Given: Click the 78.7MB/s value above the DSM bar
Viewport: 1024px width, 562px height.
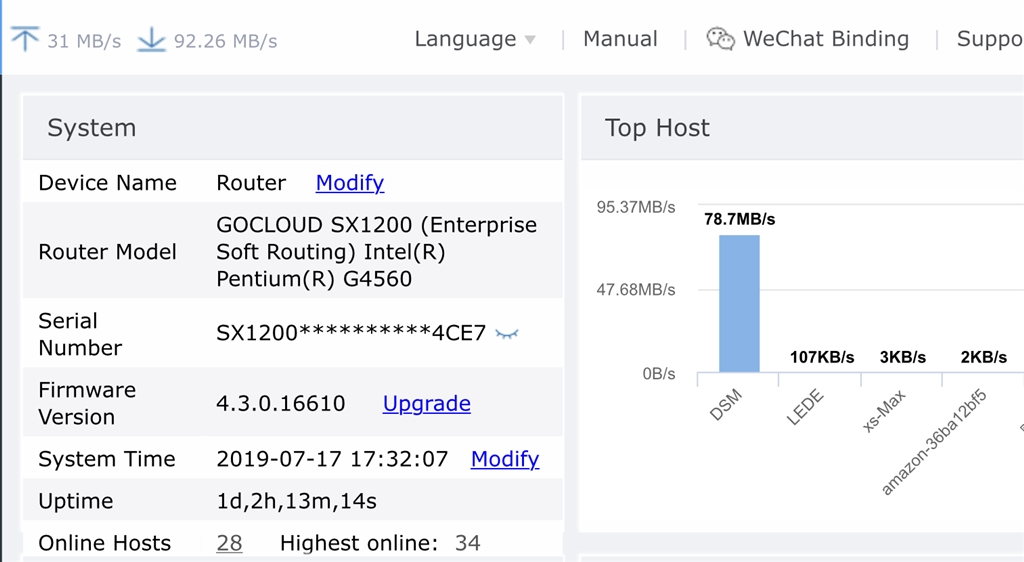Looking at the screenshot, I should coord(739,219).
